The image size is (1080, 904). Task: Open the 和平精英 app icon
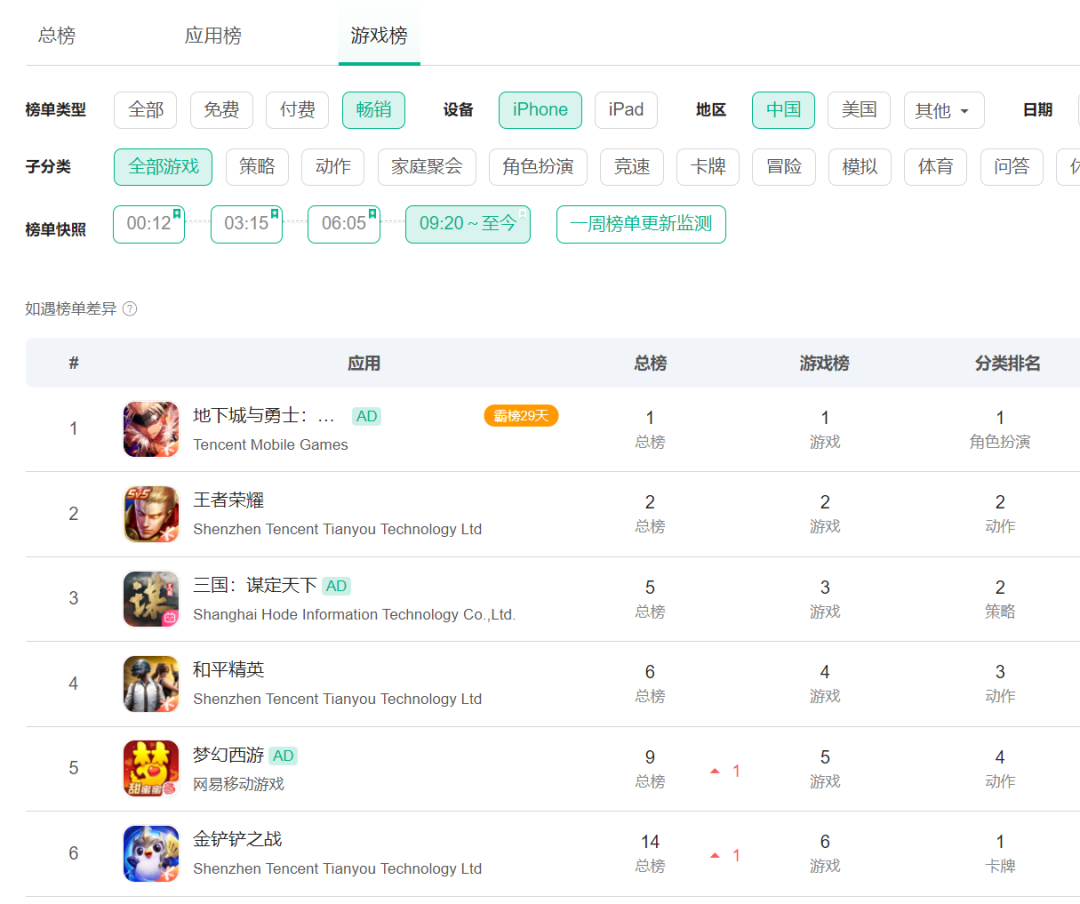pos(151,684)
